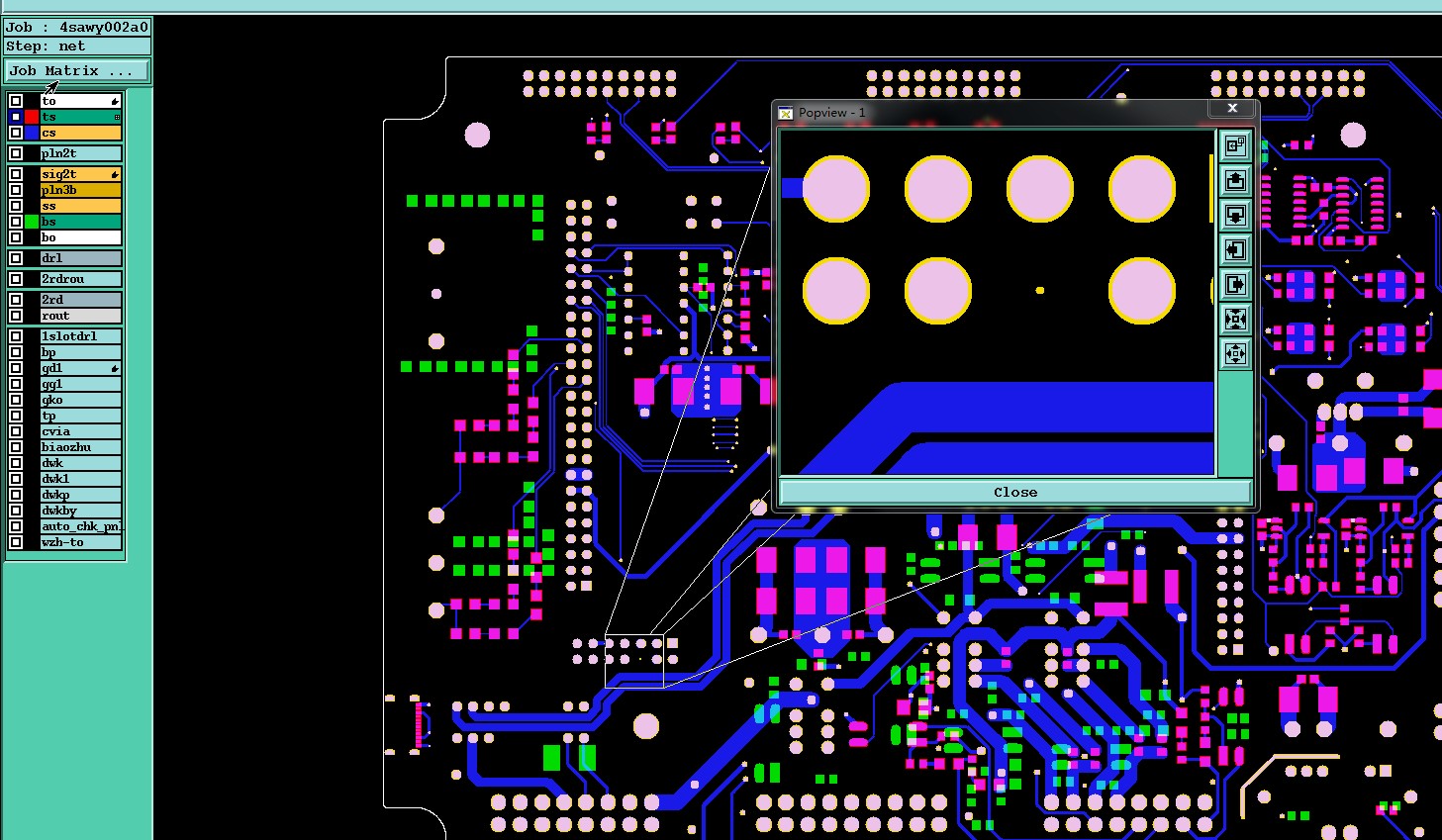Click the zoom-out diverging arrows icon
Viewport: 1442px width, 840px height.
click(1235, 354)
